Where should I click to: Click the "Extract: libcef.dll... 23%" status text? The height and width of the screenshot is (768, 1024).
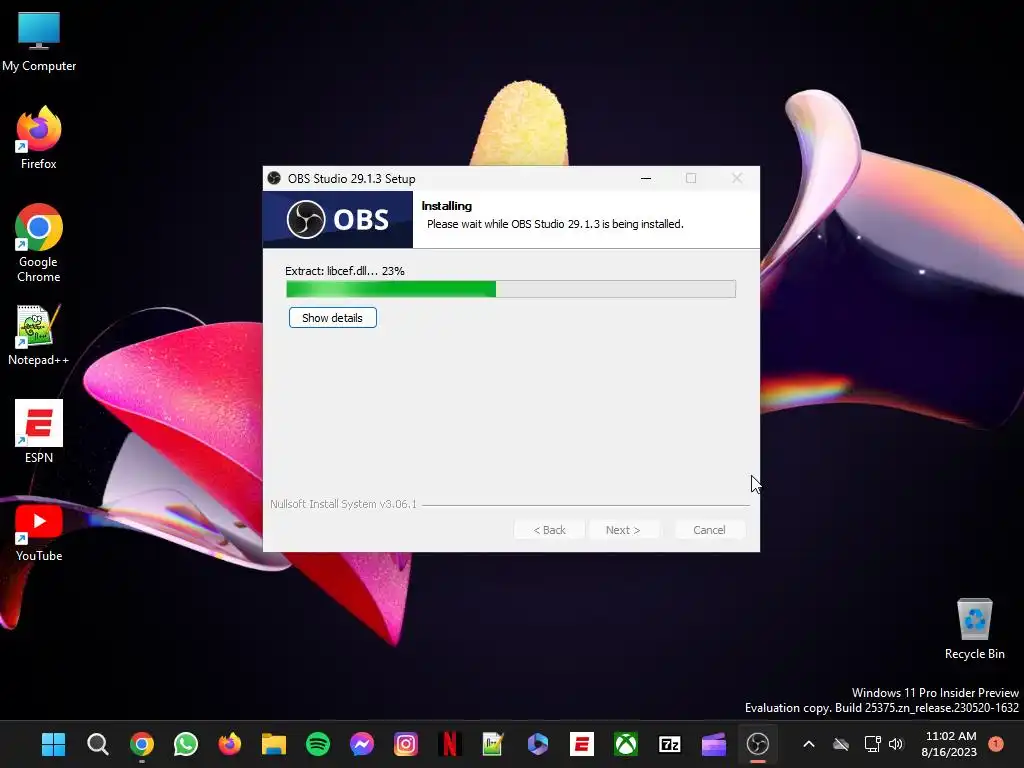345,271
